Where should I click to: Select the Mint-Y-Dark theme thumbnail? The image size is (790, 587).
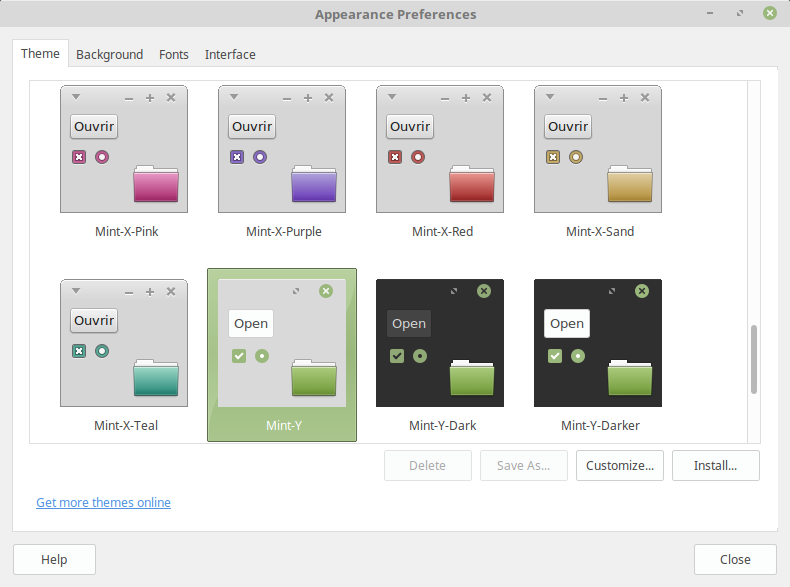click(x=440, y=343)
